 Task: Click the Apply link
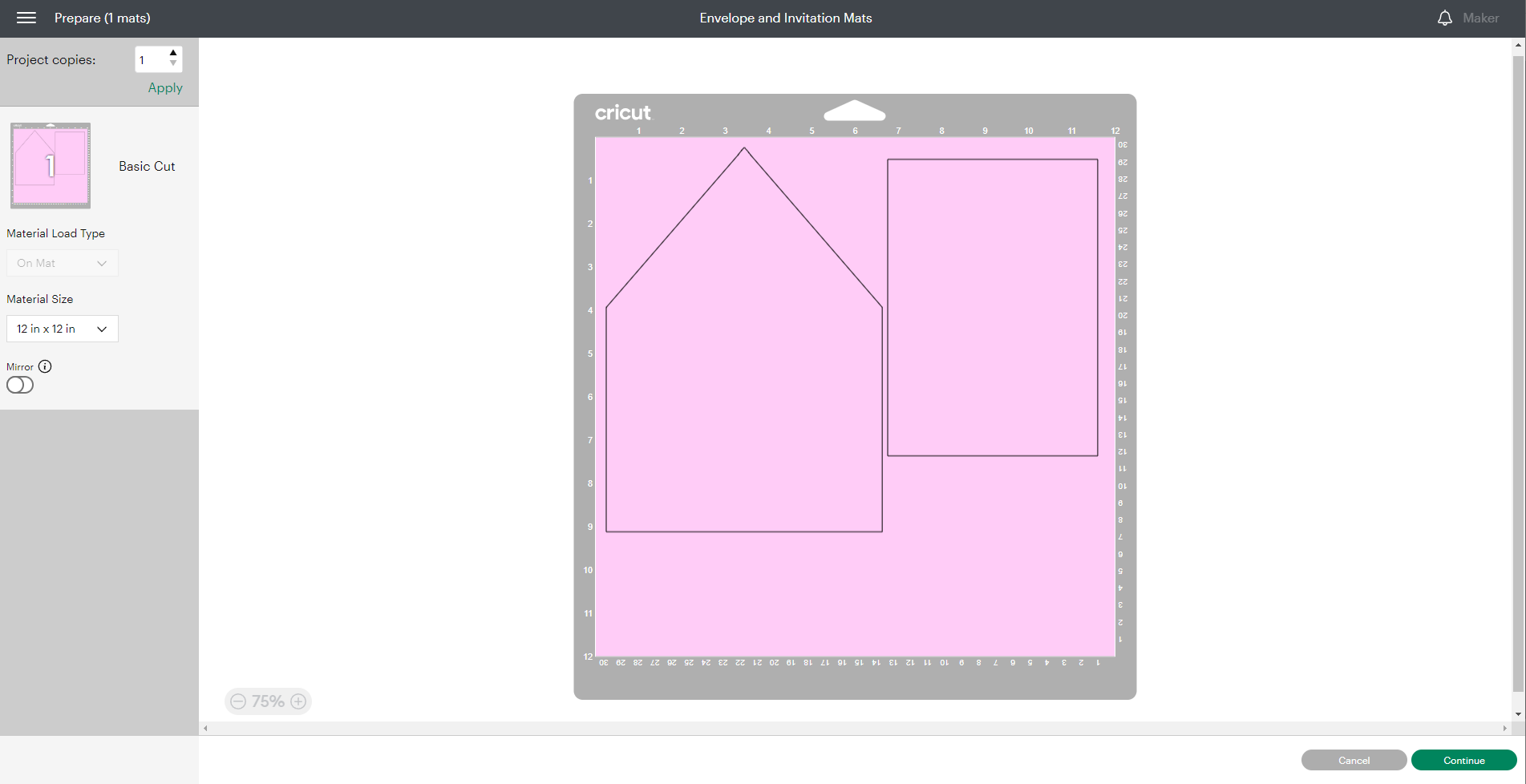click(x=165, y=88)
